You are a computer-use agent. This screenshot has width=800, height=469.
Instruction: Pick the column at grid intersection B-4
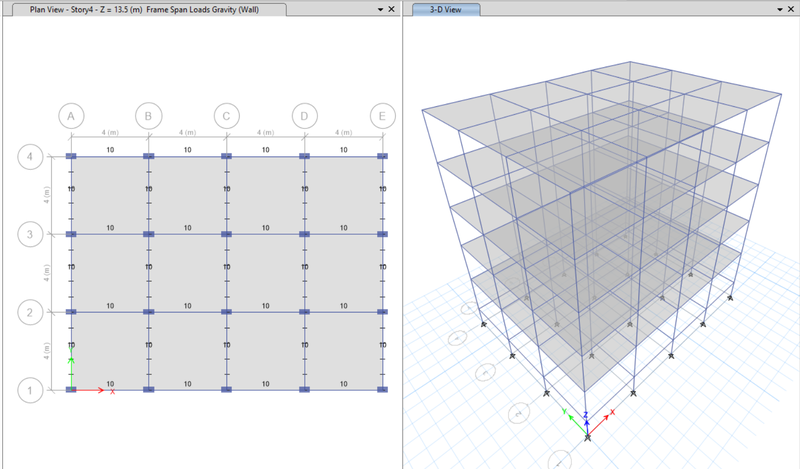coord(148,156)
